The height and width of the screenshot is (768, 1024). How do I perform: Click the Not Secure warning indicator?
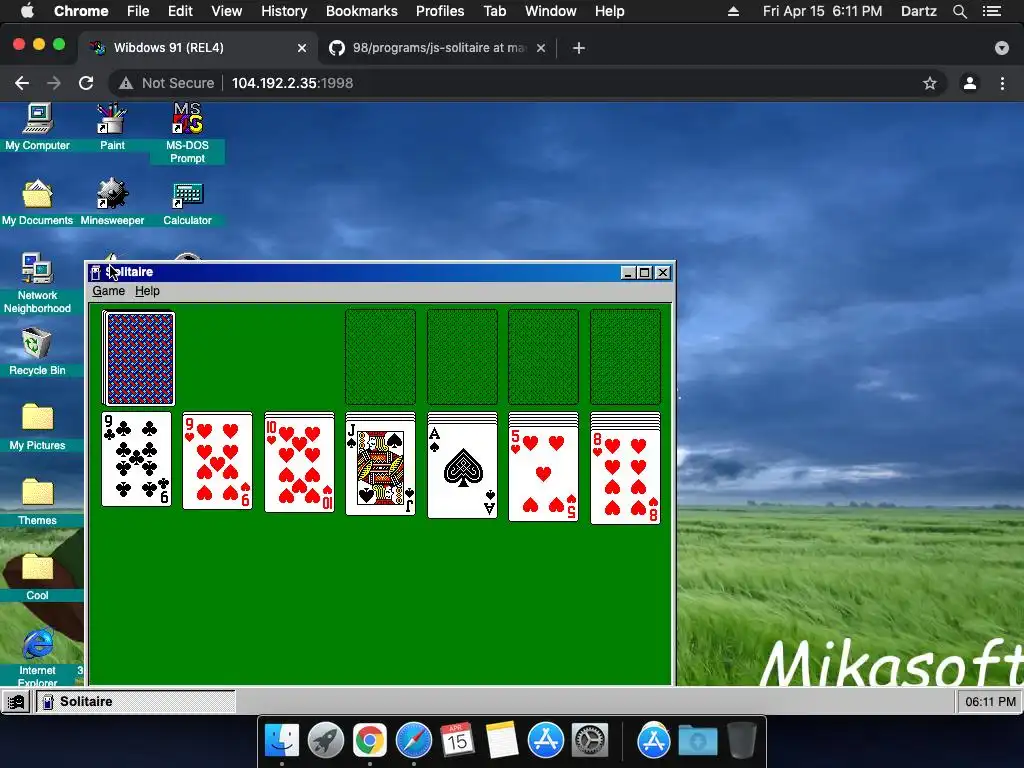pyautogui.click(x=167, y=83)
